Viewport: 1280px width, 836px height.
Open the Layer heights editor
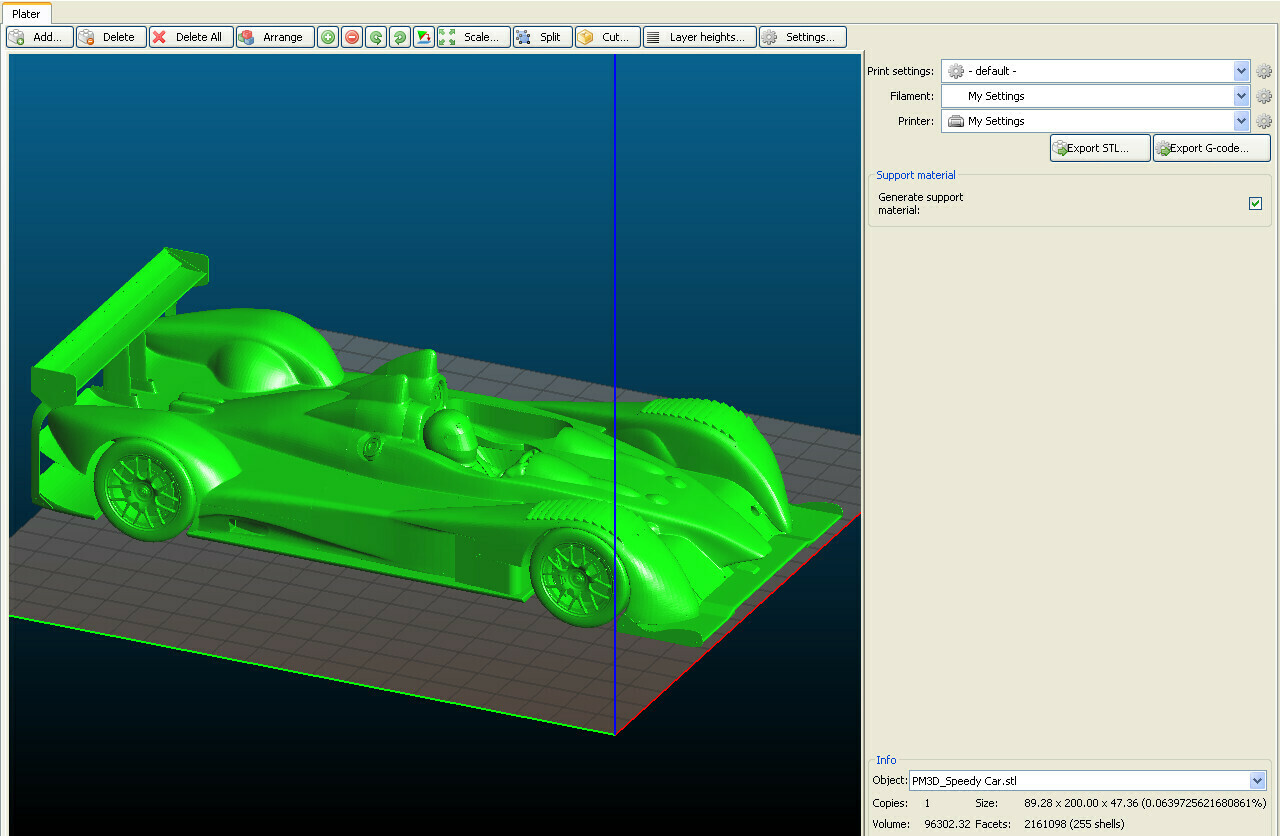point(699,36)
